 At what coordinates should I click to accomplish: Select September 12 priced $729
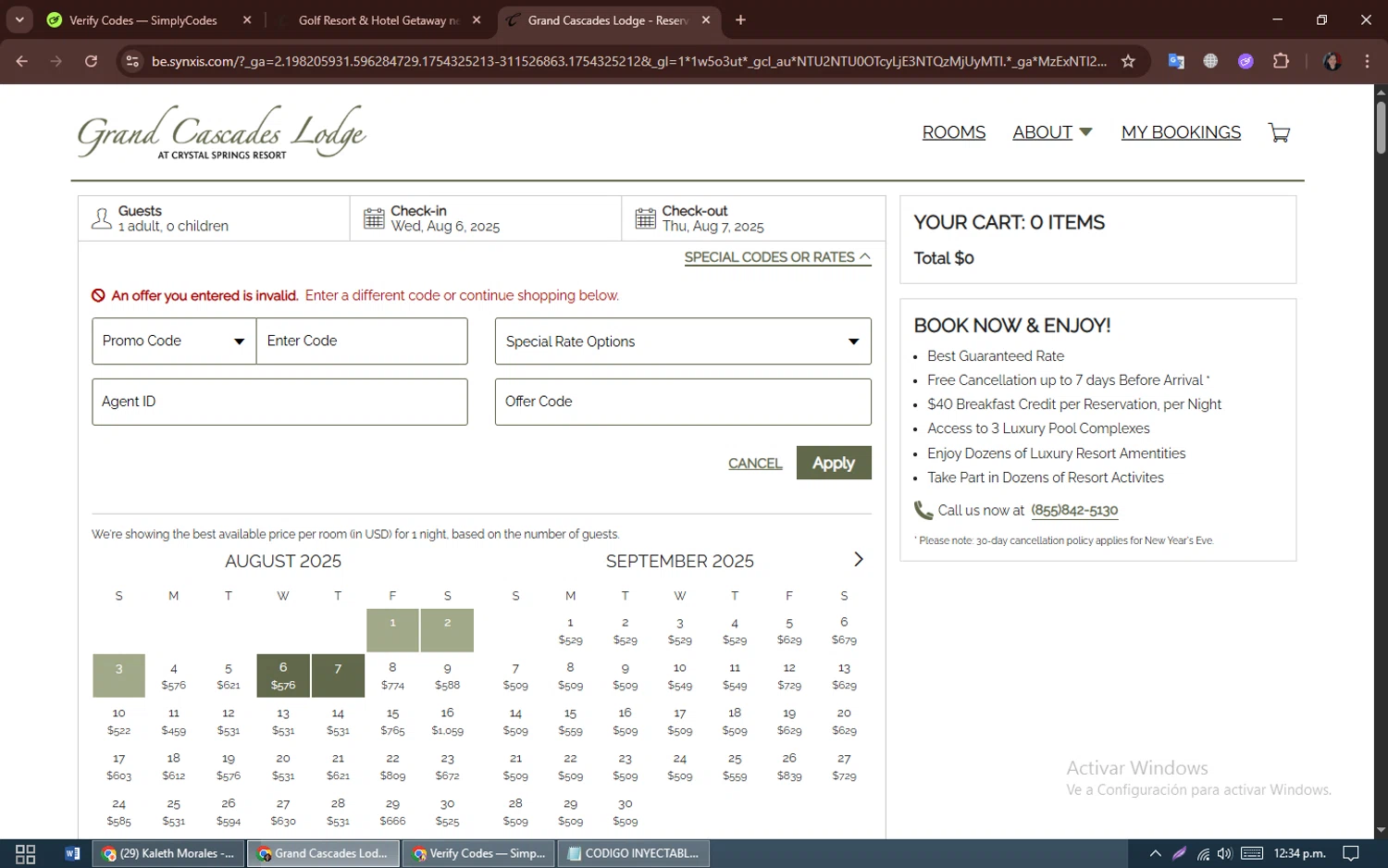[x=789, y=676]
